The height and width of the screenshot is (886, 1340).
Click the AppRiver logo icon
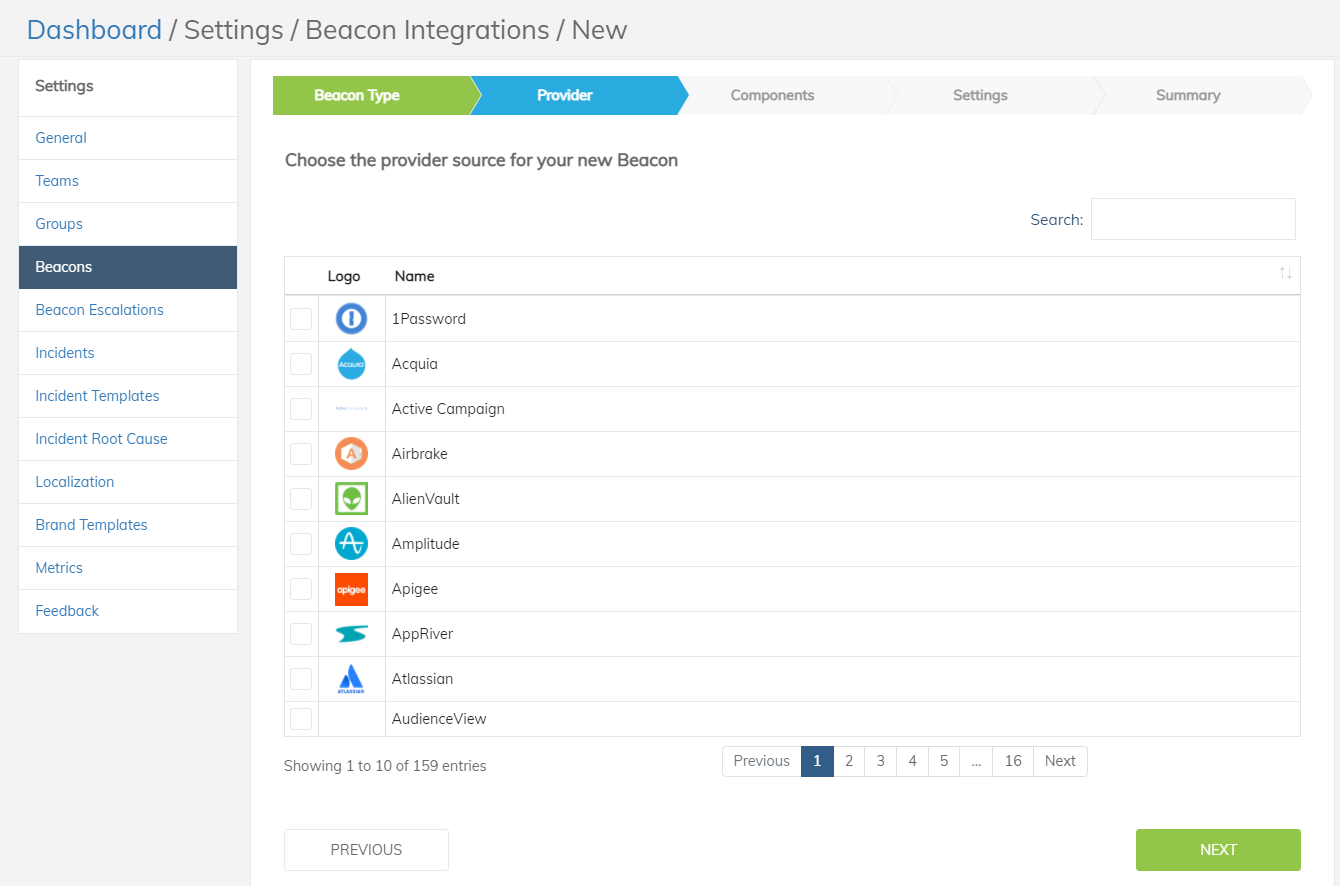351,634
